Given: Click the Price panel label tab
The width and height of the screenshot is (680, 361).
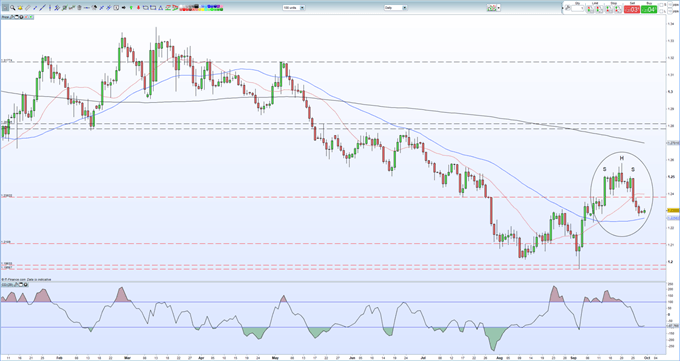Looking at the screenshot, I should (x=5, y=17).
